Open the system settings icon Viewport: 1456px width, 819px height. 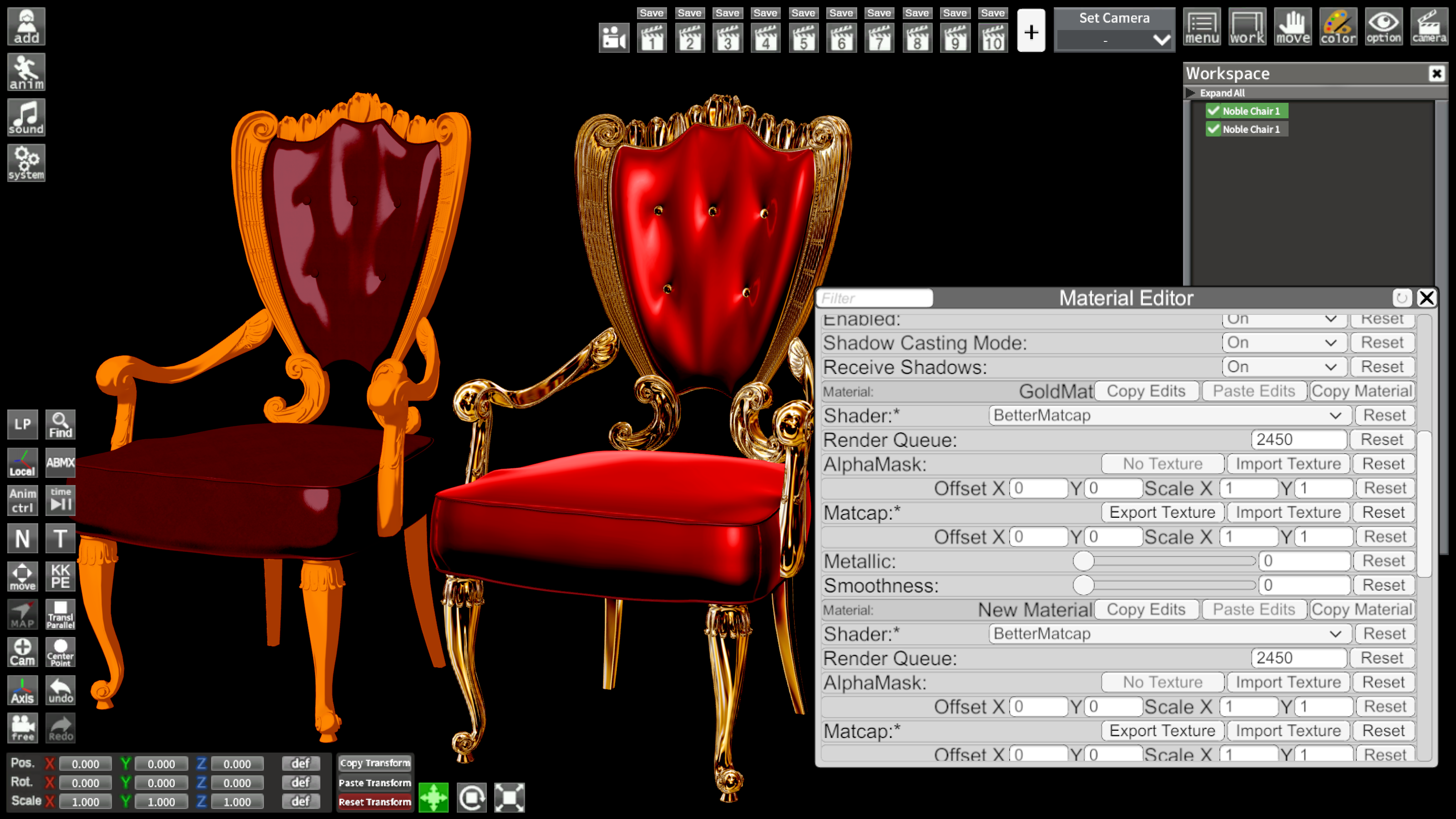(x=26, y=163)
